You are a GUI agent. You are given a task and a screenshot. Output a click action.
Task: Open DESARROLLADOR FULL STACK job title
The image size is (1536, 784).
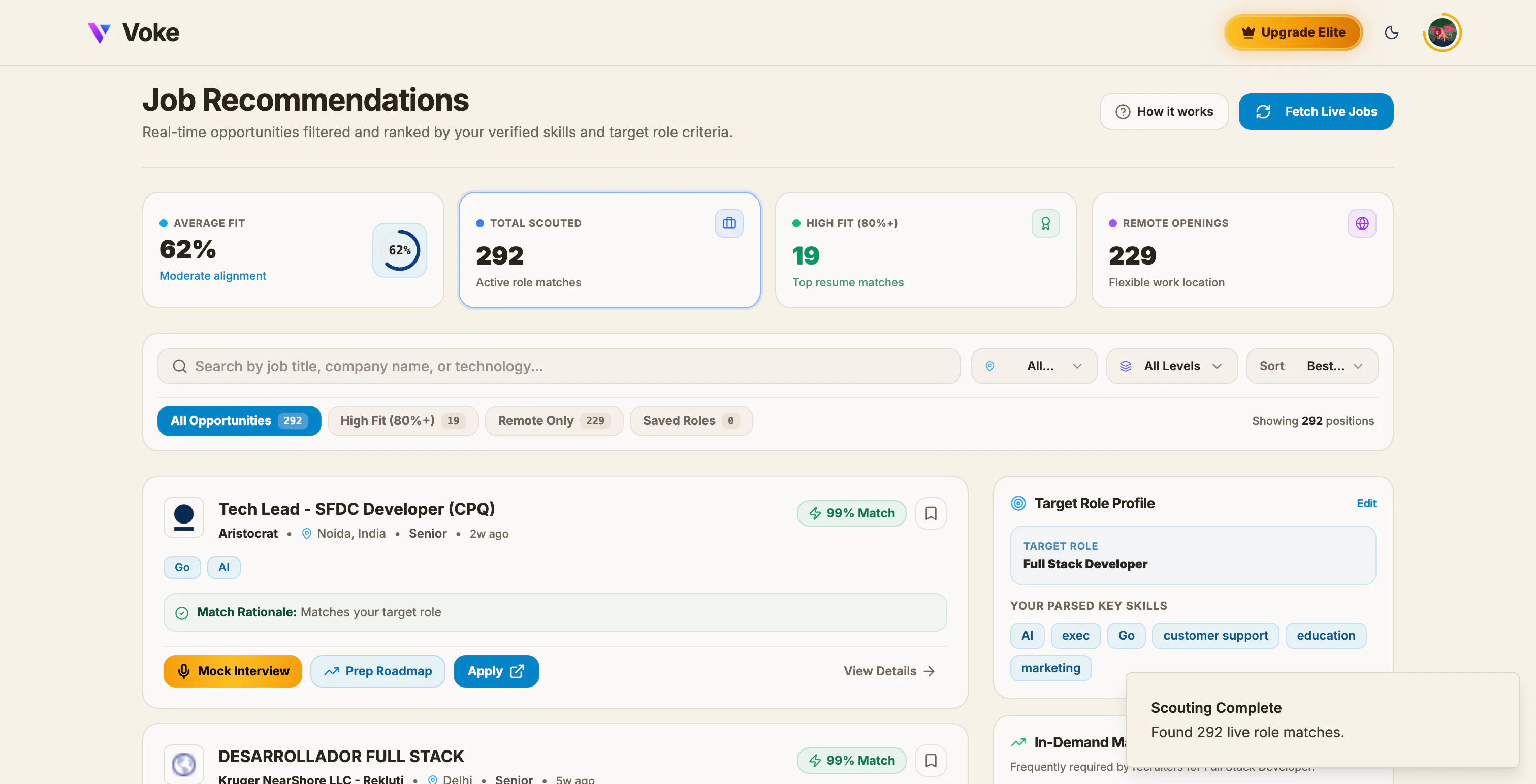coord(341,756)
